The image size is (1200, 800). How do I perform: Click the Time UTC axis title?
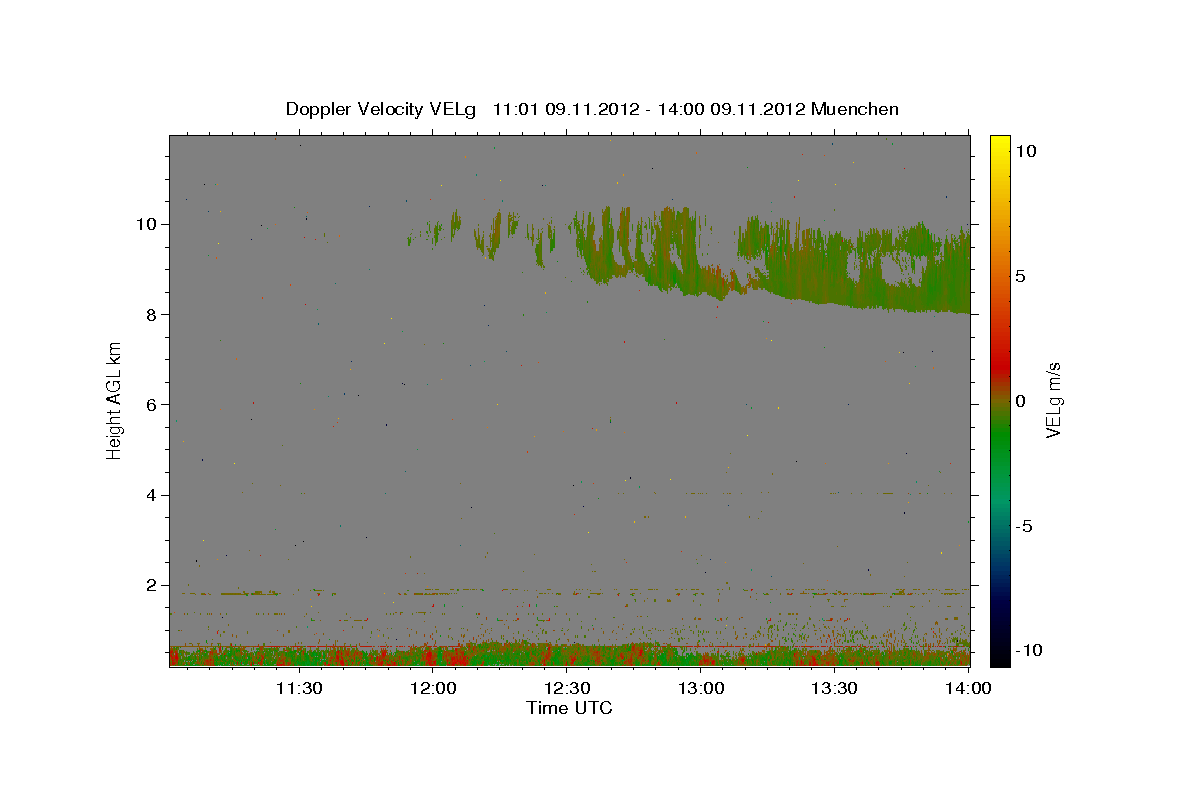click(569, 708)
